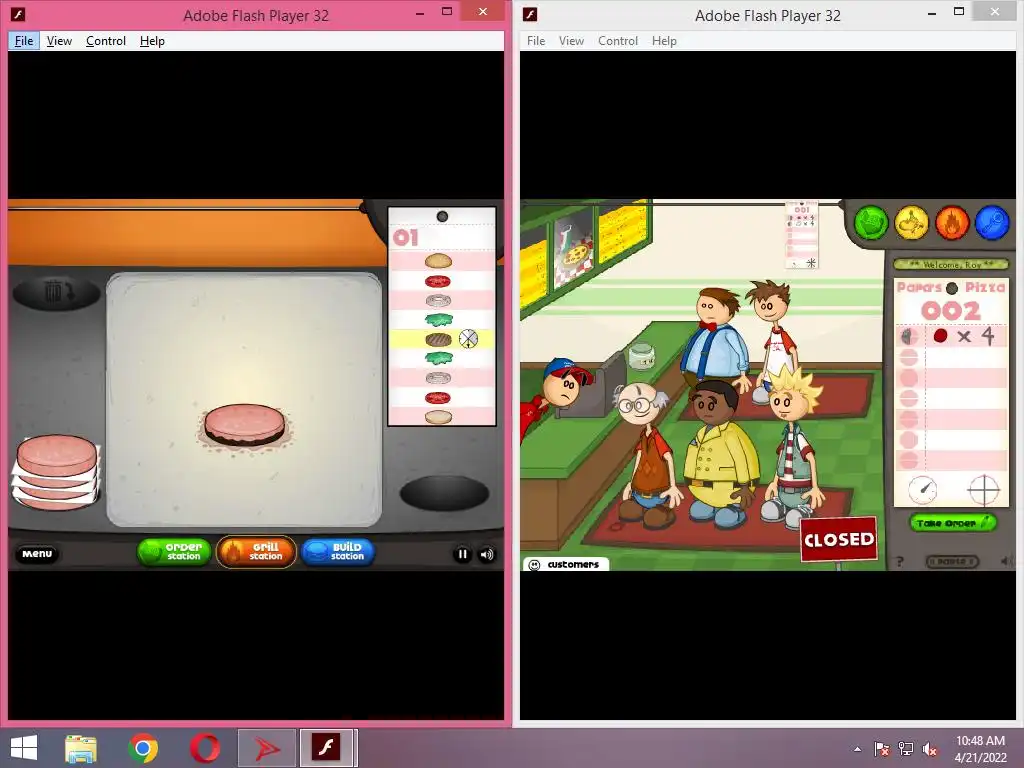Screen dimensions: 1024x768
Task: Select the Grill Station button
Action: click(256, 552)
